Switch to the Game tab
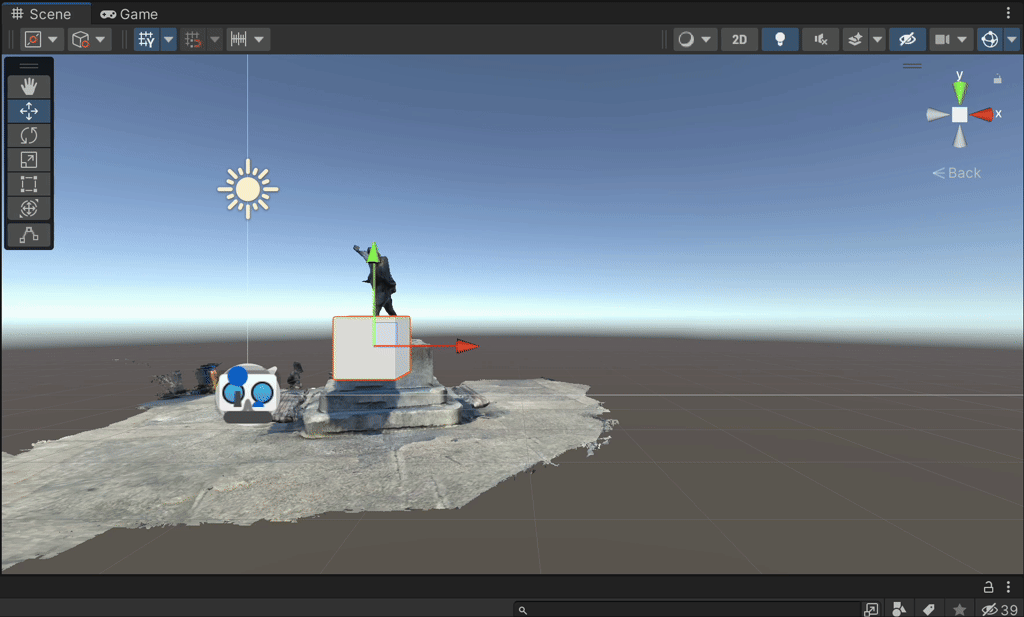Viewport: 1024px width, 617px height. coord(128,13)
